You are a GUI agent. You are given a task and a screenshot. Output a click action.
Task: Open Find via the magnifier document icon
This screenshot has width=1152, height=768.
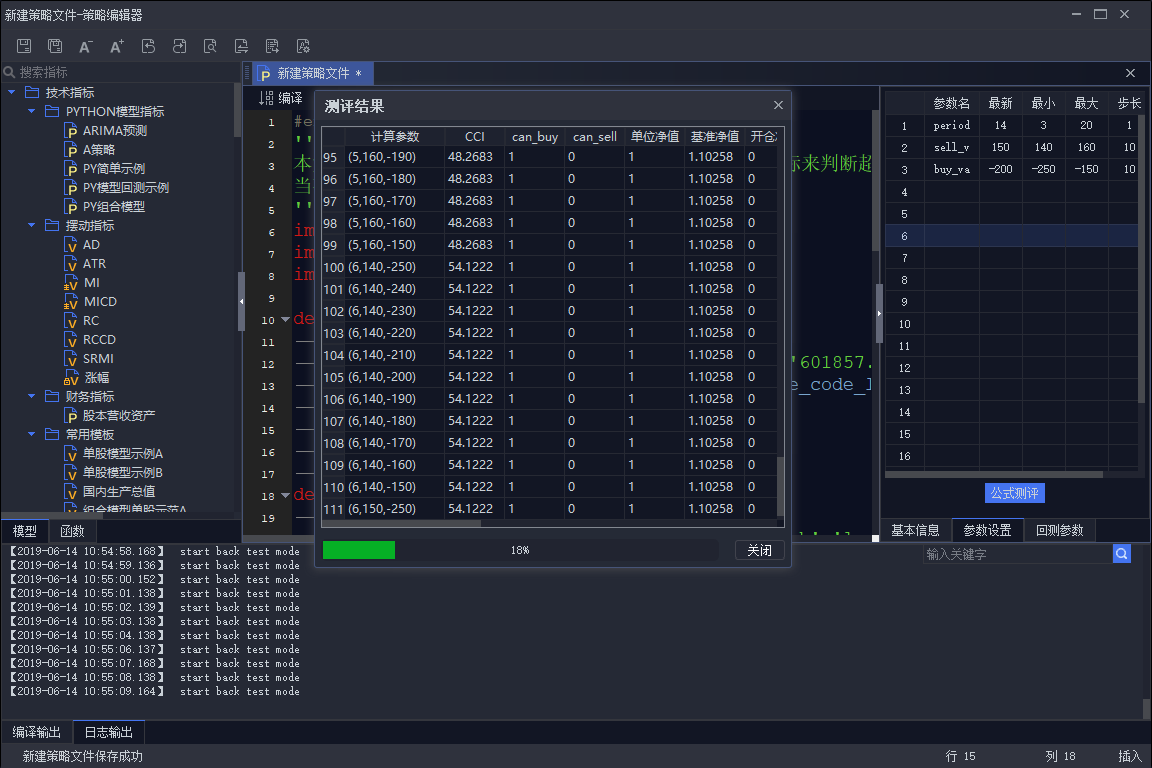[210, 46]
